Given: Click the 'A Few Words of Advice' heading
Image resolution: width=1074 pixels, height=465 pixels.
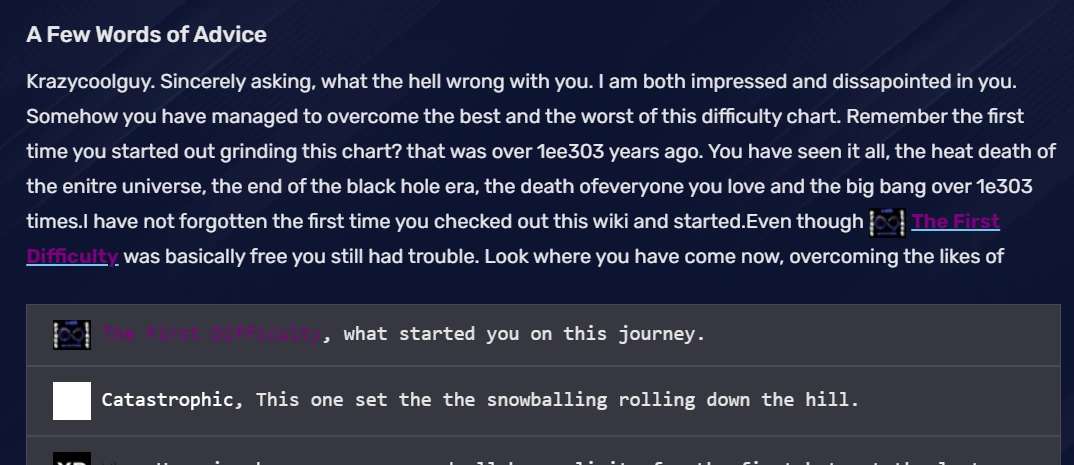Looking at the screenshot, I should point(146,35).
